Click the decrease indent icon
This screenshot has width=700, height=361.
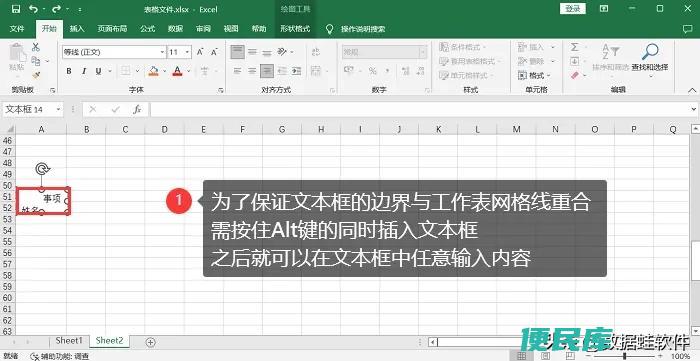coord(282,71)
